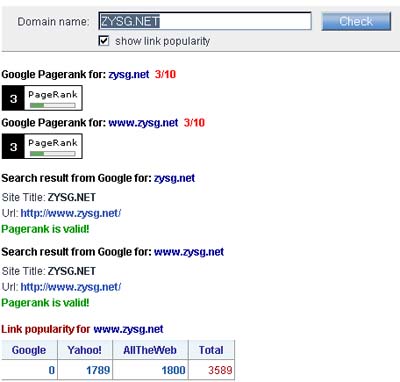
Task: Click the Domain name input field
Action: pyautogui.click(x=205, y=21)
